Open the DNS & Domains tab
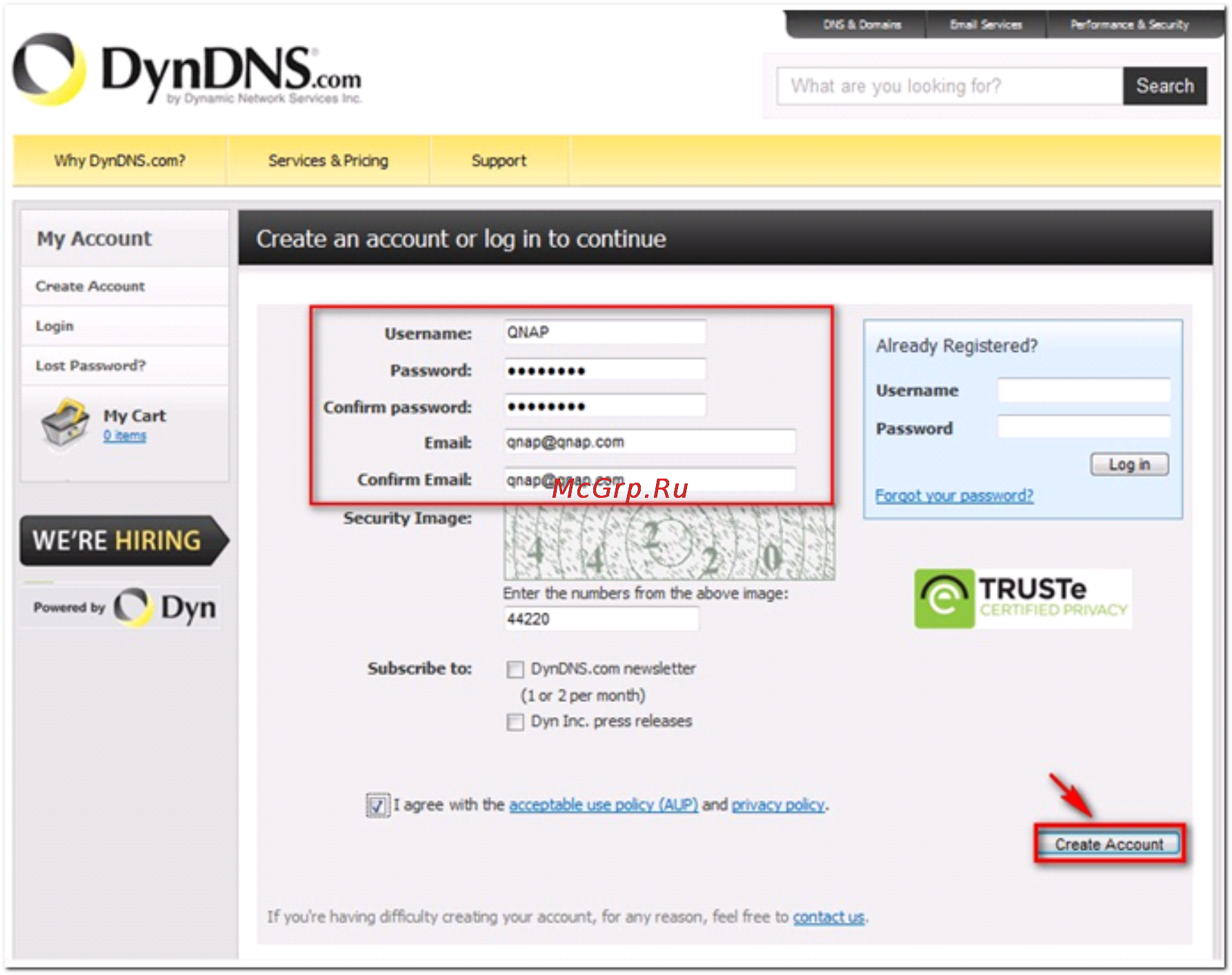 [x=862, y=25]
